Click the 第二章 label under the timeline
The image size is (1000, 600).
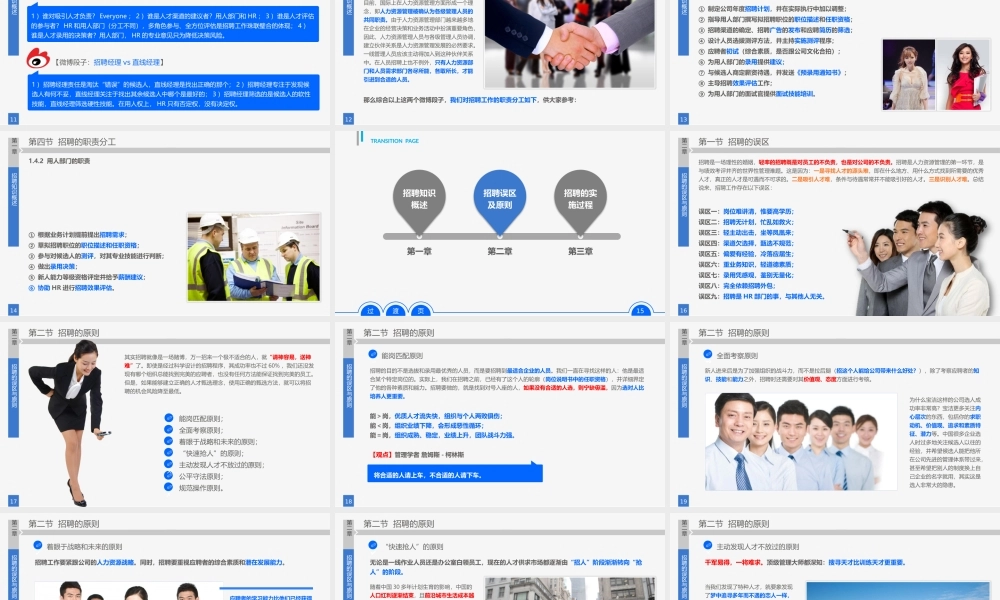point(499,251)
